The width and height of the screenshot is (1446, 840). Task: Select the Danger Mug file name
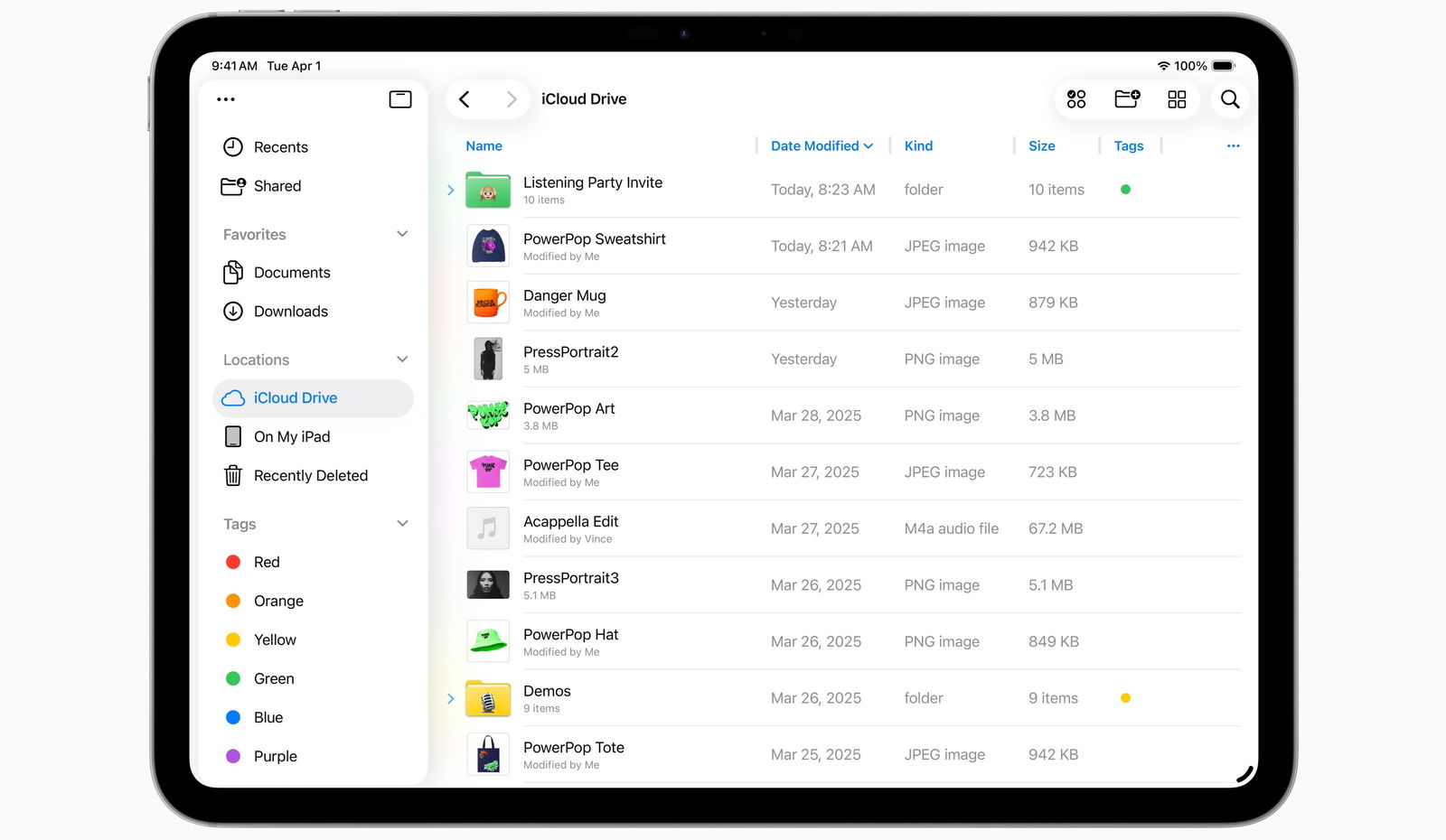point(565,295)
